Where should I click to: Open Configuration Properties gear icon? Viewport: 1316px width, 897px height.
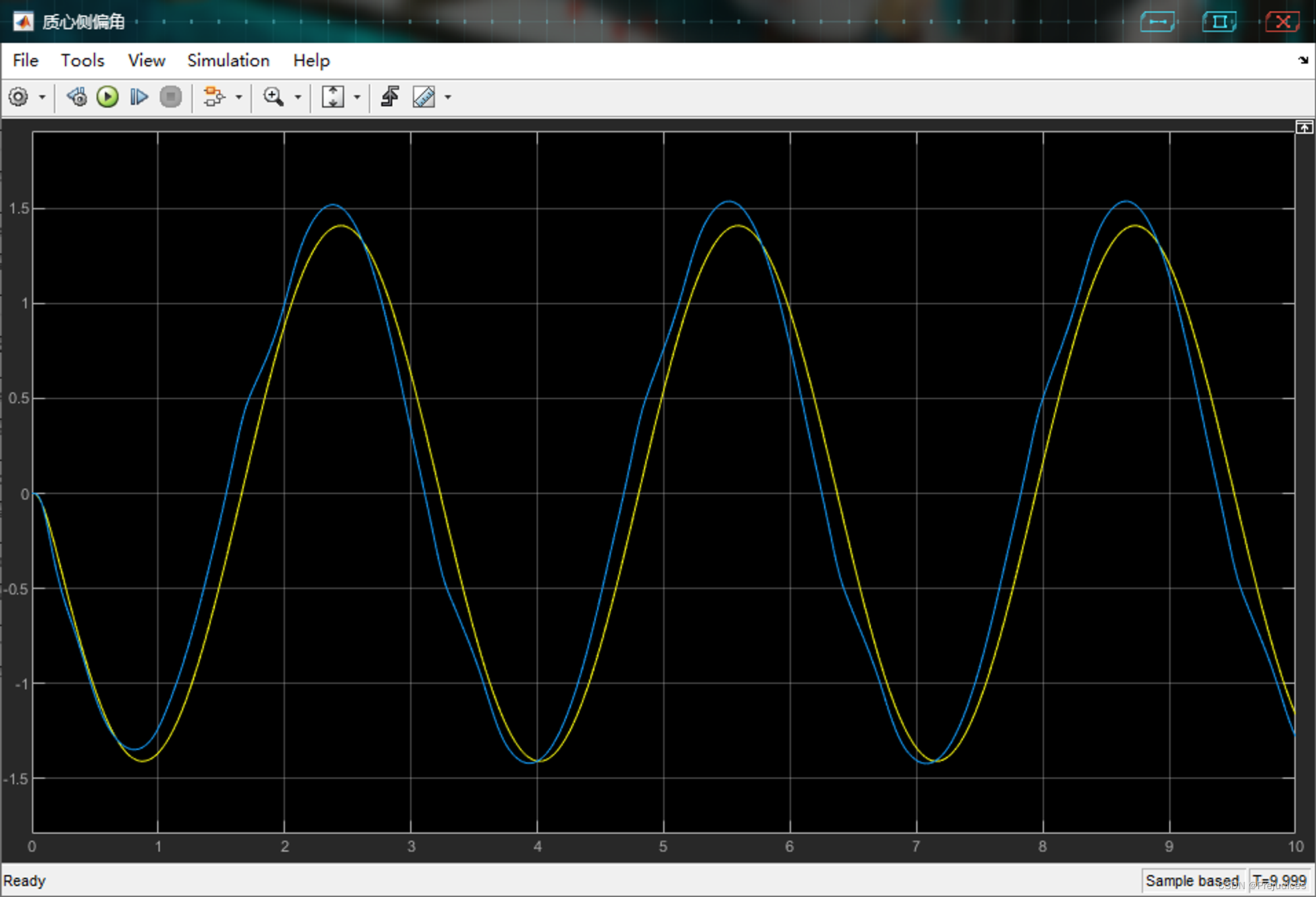pos(18,97)
